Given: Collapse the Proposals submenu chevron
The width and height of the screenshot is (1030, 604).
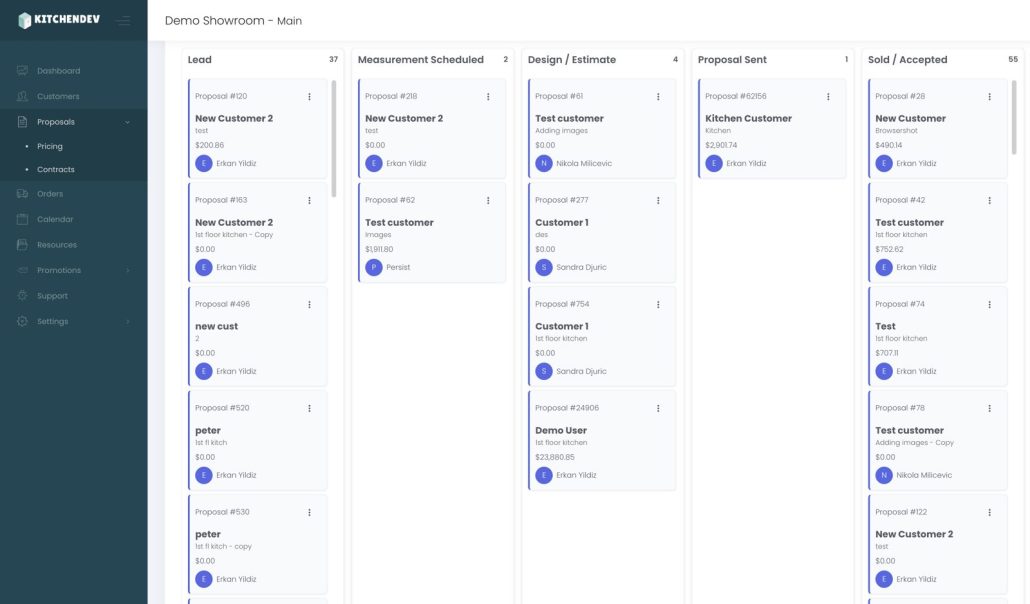Looking at the screenshot, I should pyautogui.click(x=127, y=122).
